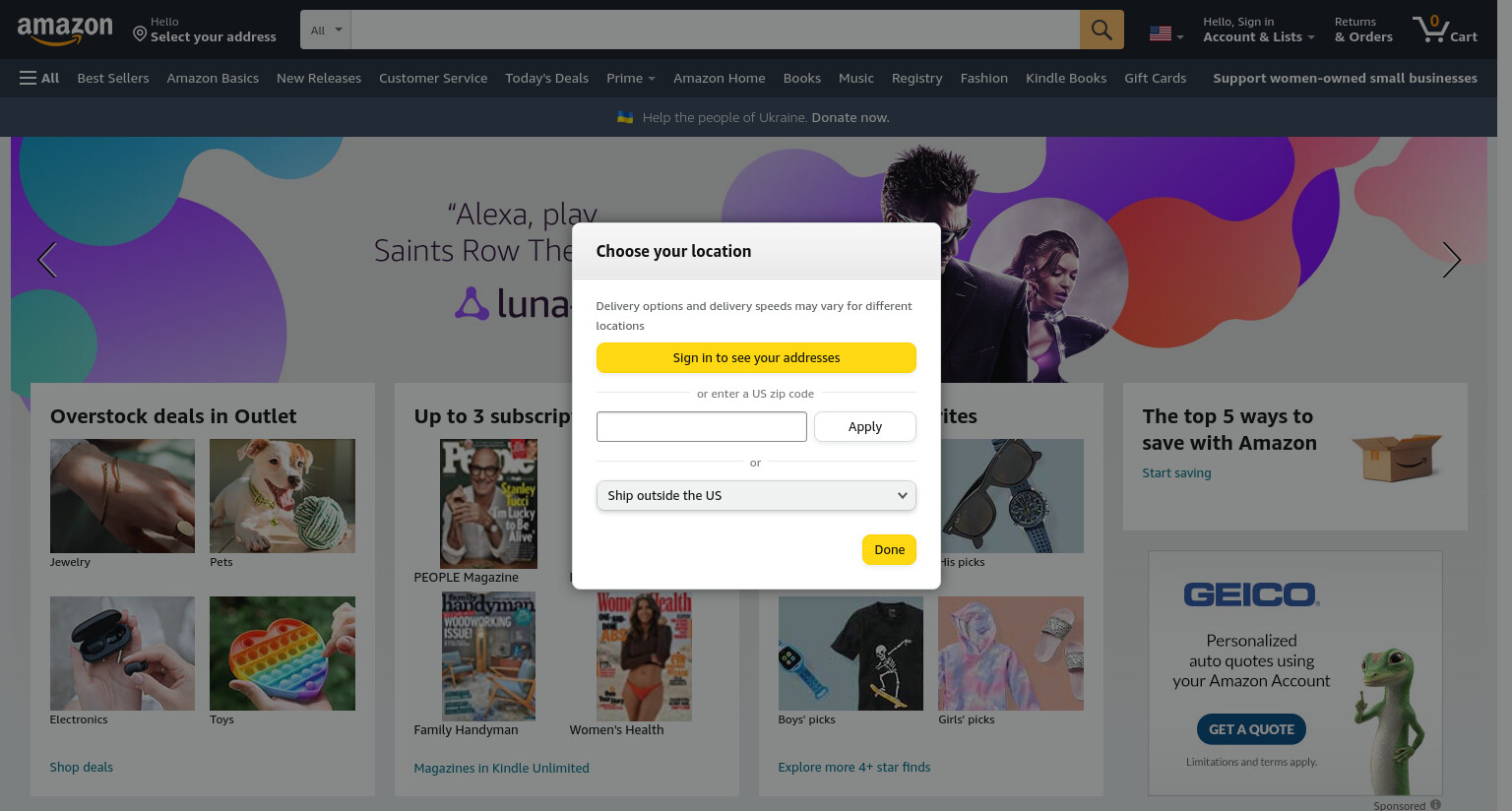Open the All hamburger menu

click(x=39, y=78)
